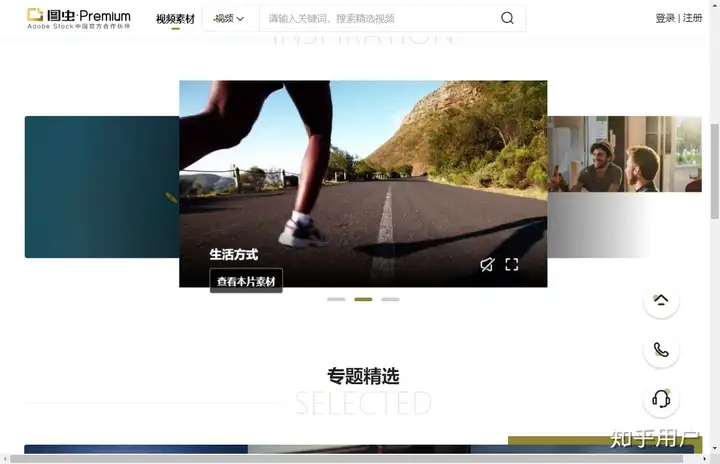Click the 查看本片素材 button
Viewport: 720px width, 464px height.
point(246,281)
